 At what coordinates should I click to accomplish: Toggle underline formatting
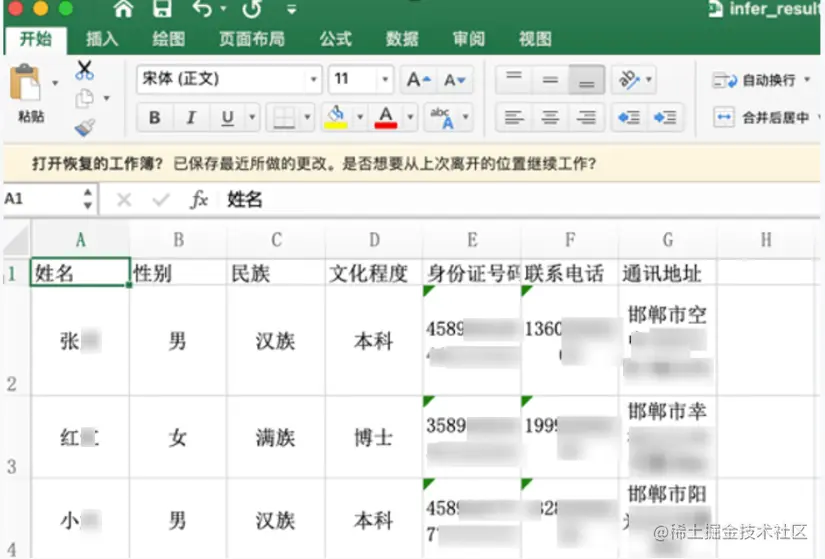coord(227,117)
